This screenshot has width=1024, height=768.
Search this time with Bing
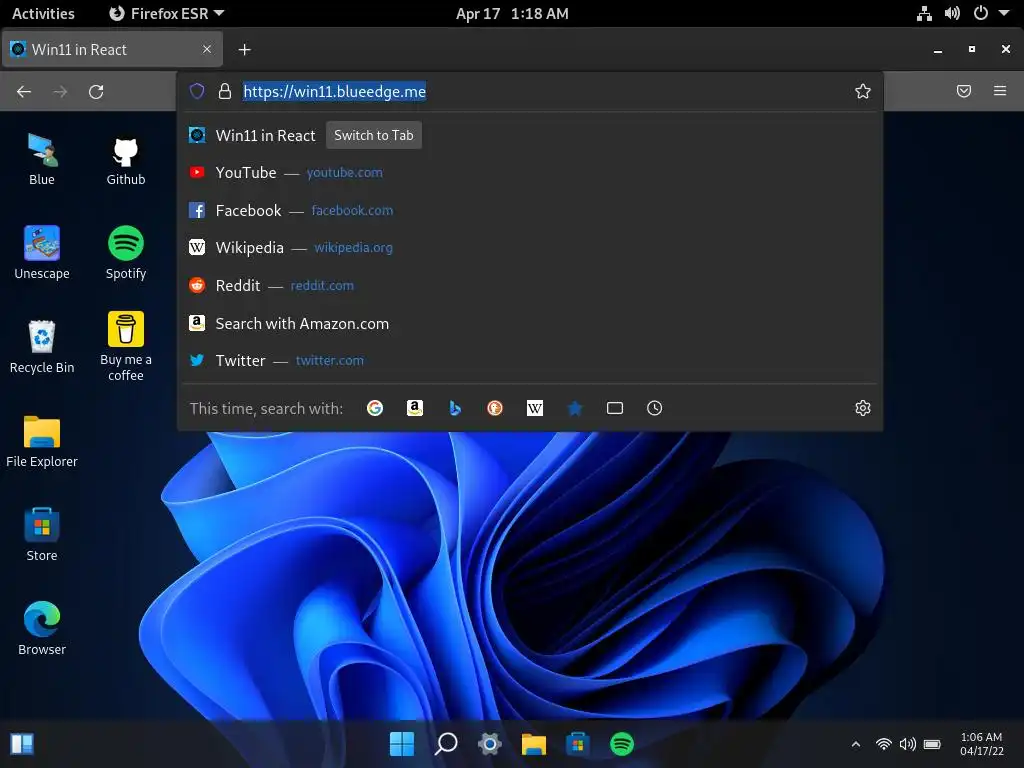455,408
